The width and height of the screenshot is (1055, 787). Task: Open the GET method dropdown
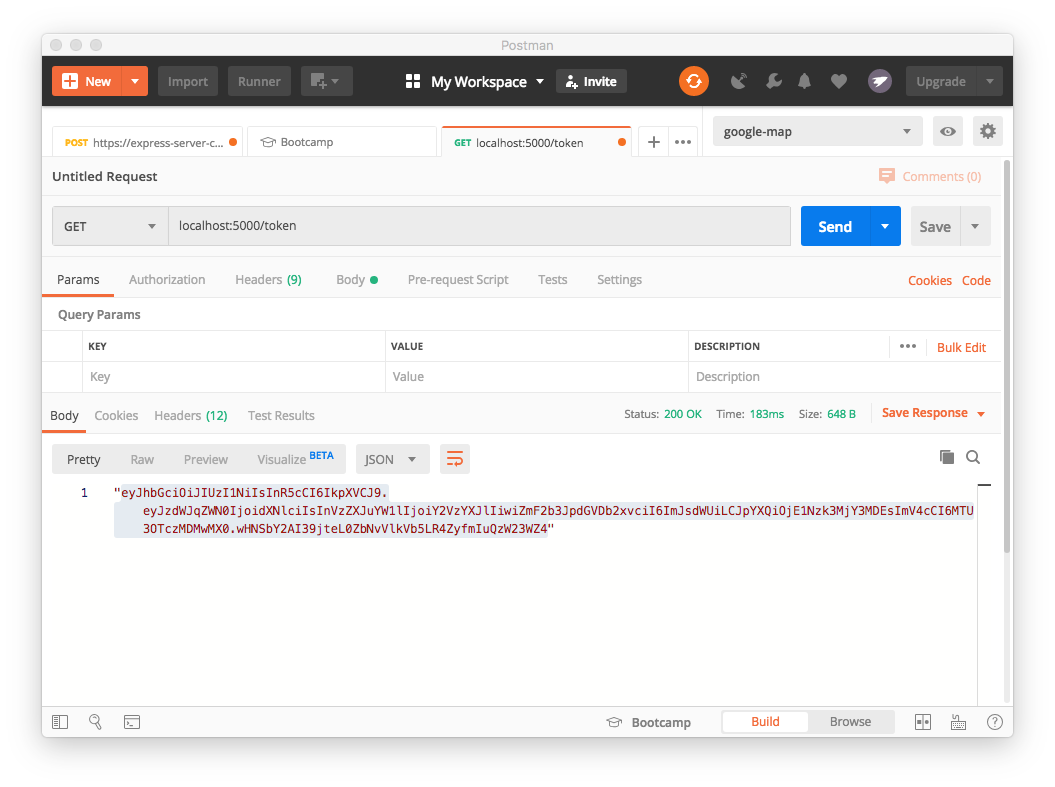pos(109,225)
